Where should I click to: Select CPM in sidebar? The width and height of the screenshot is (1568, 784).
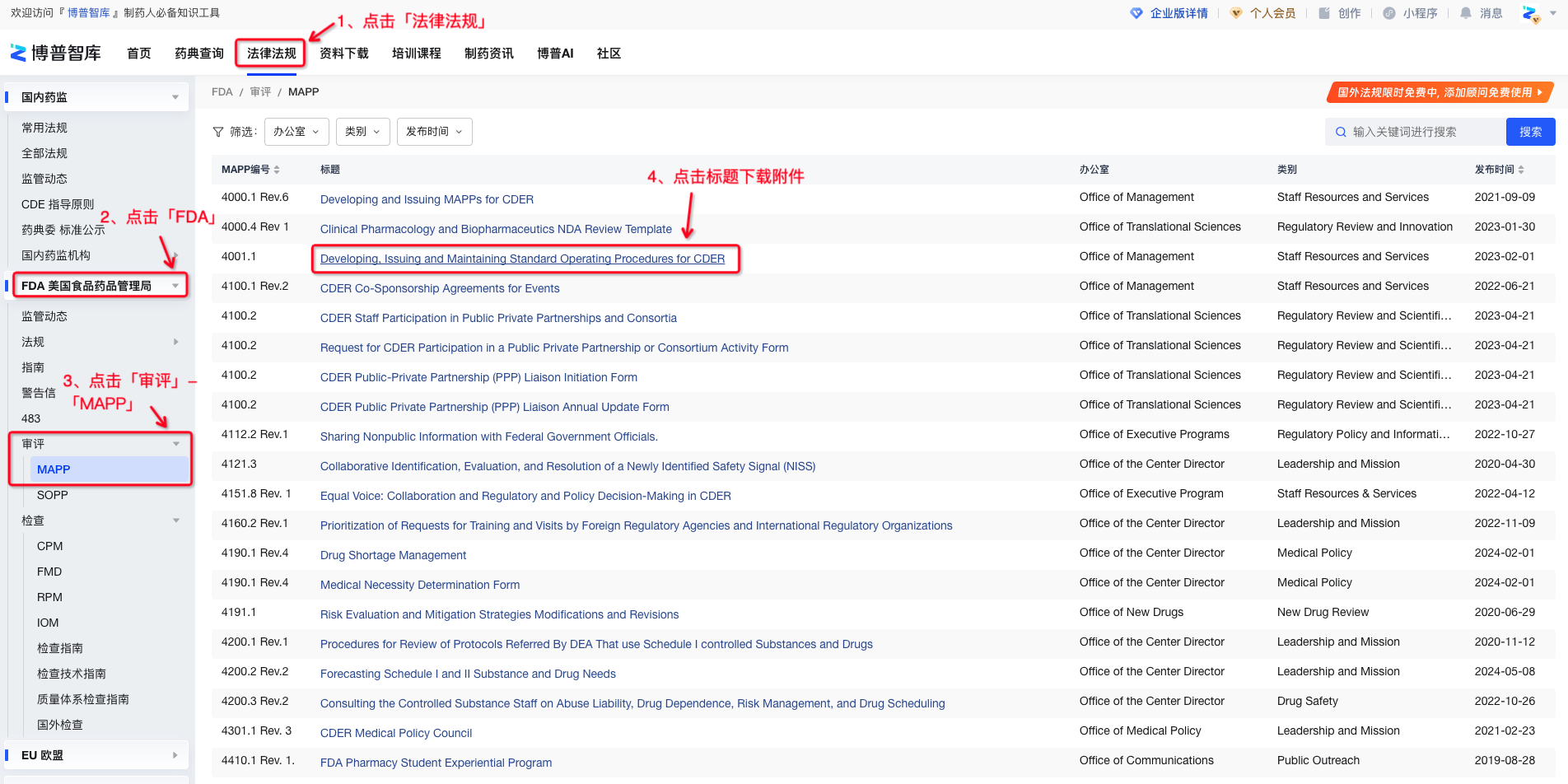pyautogui.click(x=50, y=546)
